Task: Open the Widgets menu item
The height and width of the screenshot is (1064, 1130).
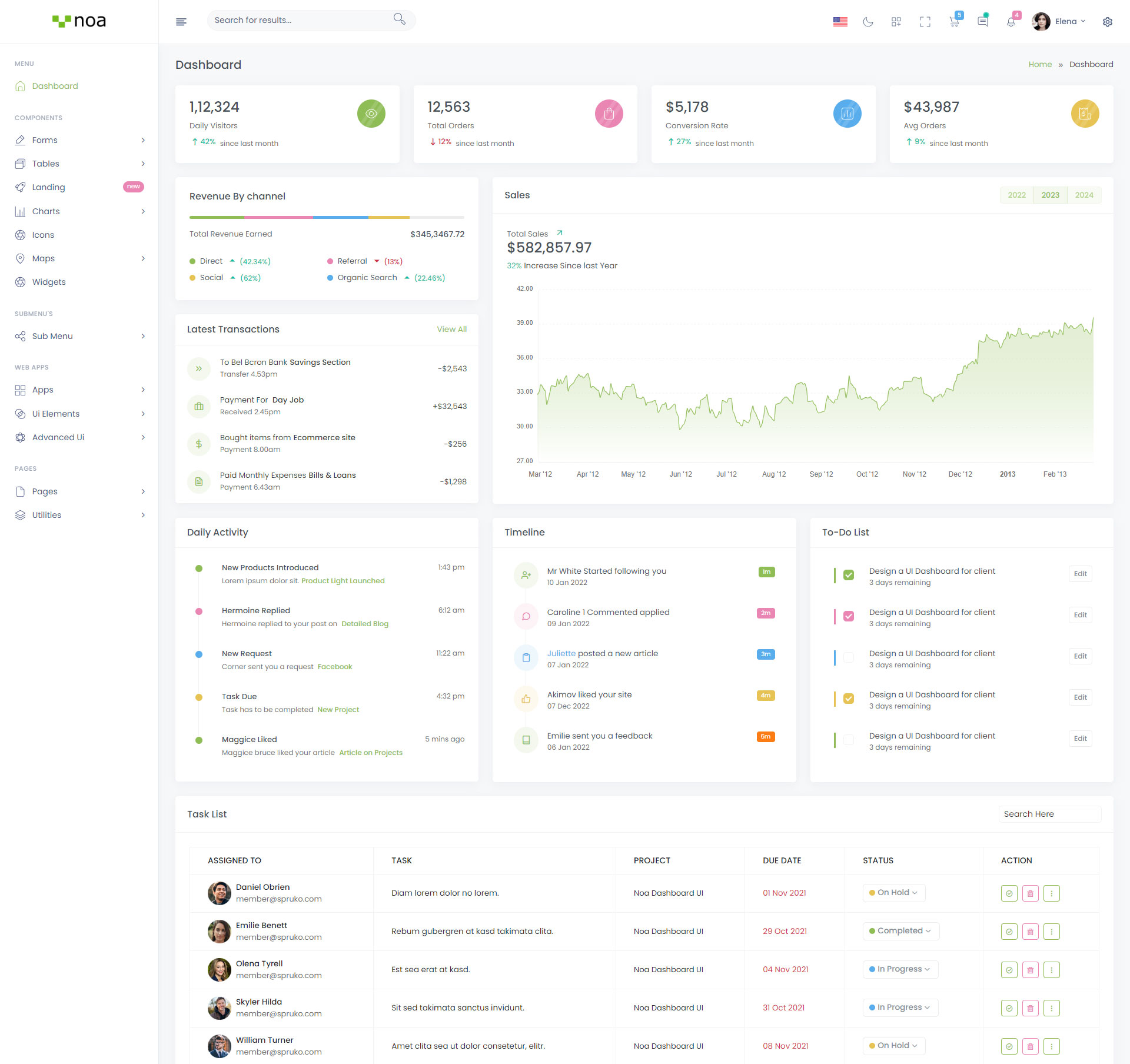Action: click(x=49, y=282)
